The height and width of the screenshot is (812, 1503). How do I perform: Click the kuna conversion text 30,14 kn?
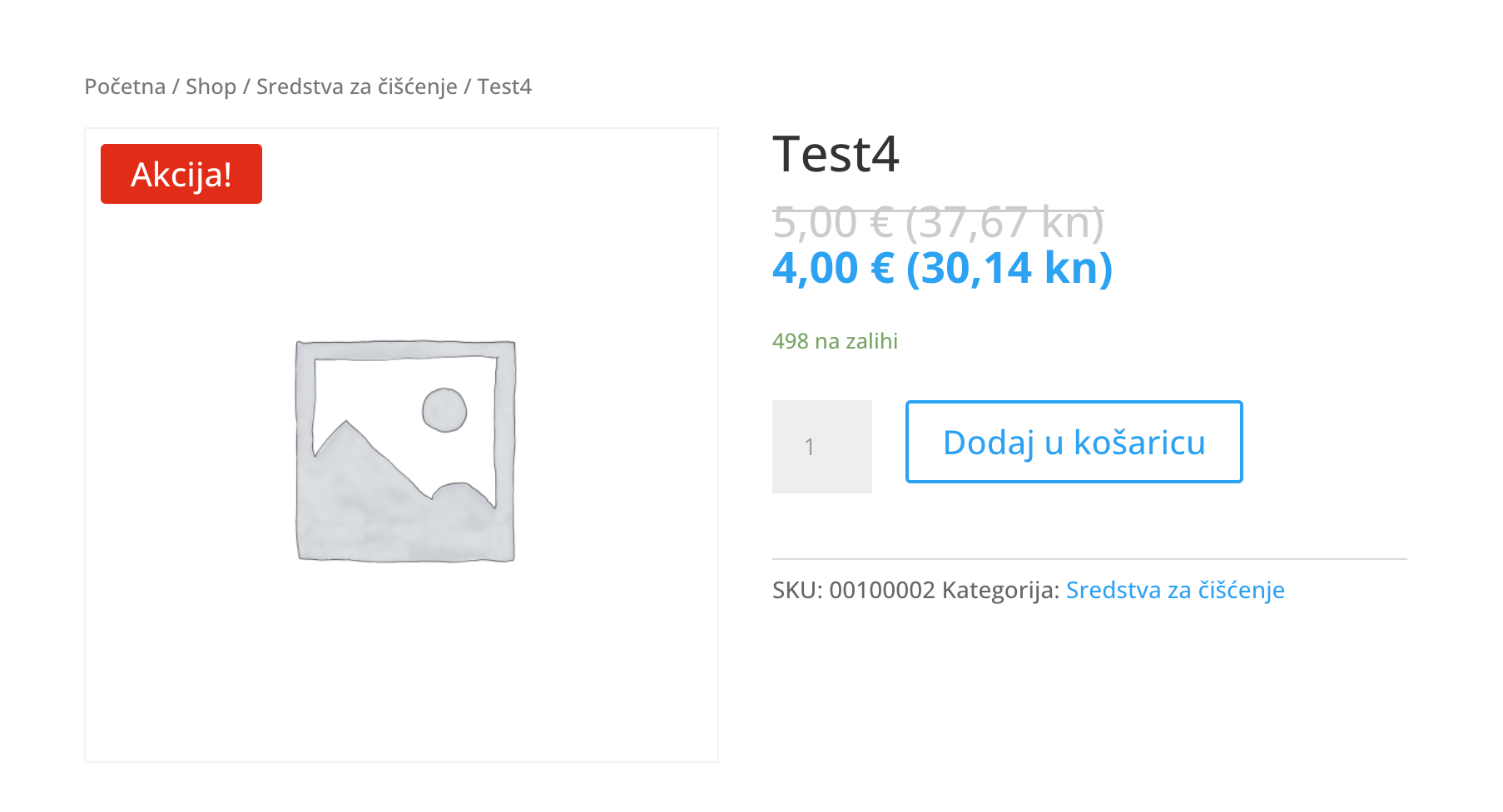coord(1009,268)
